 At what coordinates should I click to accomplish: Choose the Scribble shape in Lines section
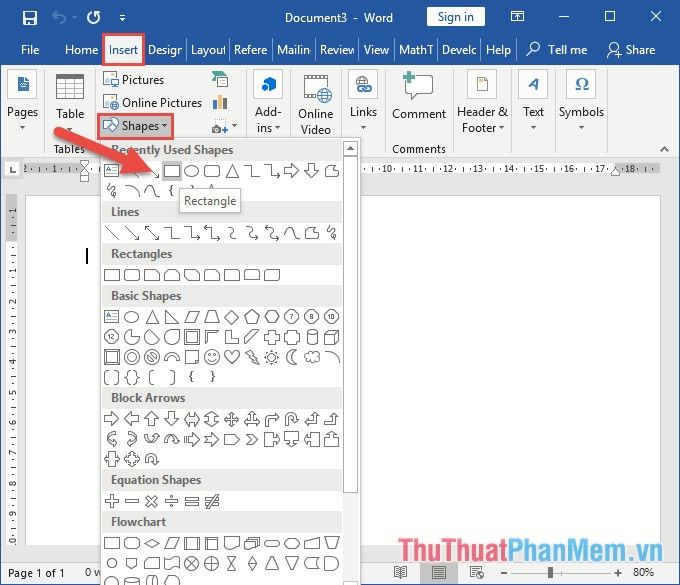tap(332, 233)
